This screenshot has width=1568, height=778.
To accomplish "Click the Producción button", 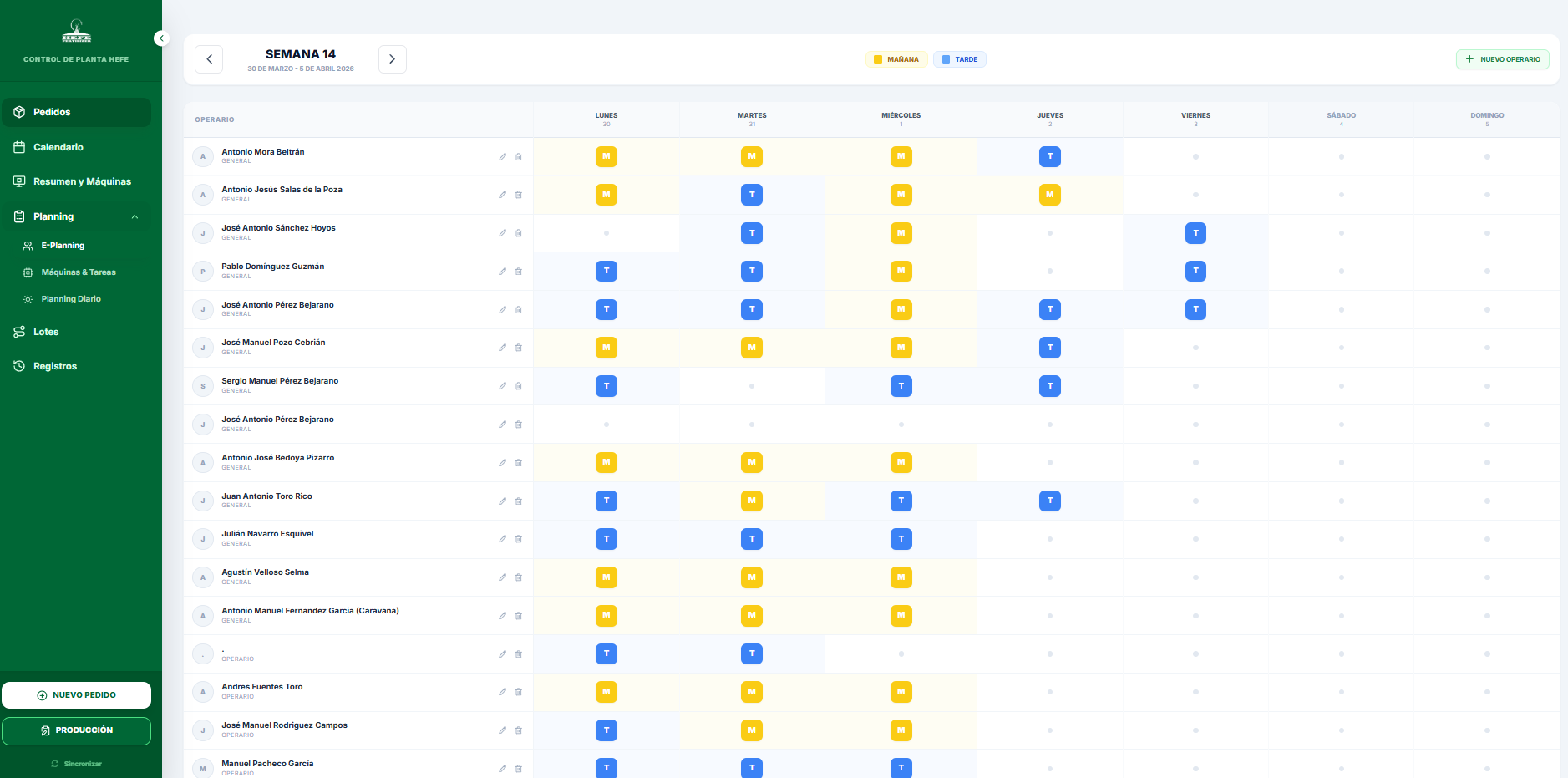I will (x=76, y=730).
